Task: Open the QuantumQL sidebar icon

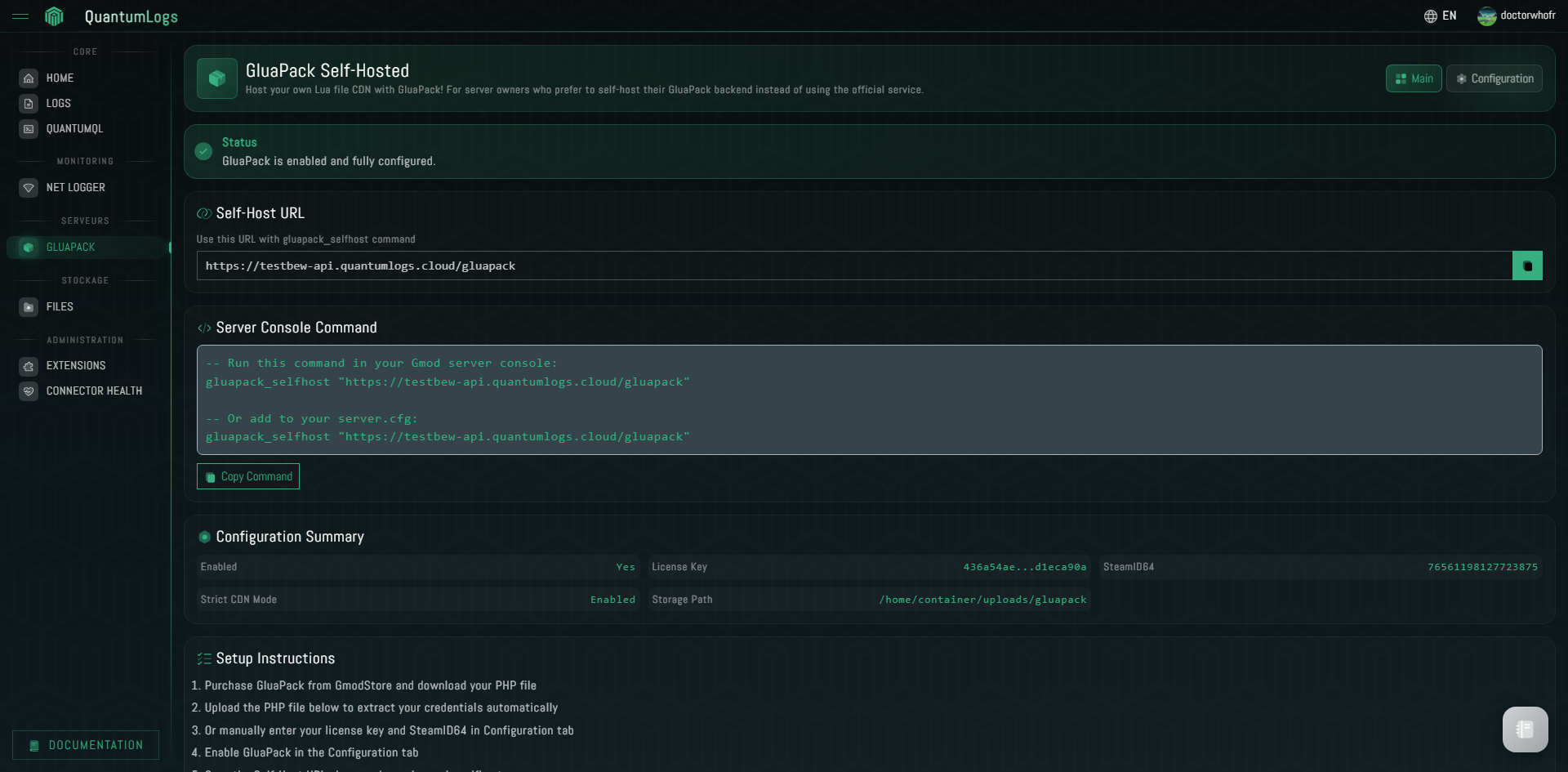Action: point(29,129)
